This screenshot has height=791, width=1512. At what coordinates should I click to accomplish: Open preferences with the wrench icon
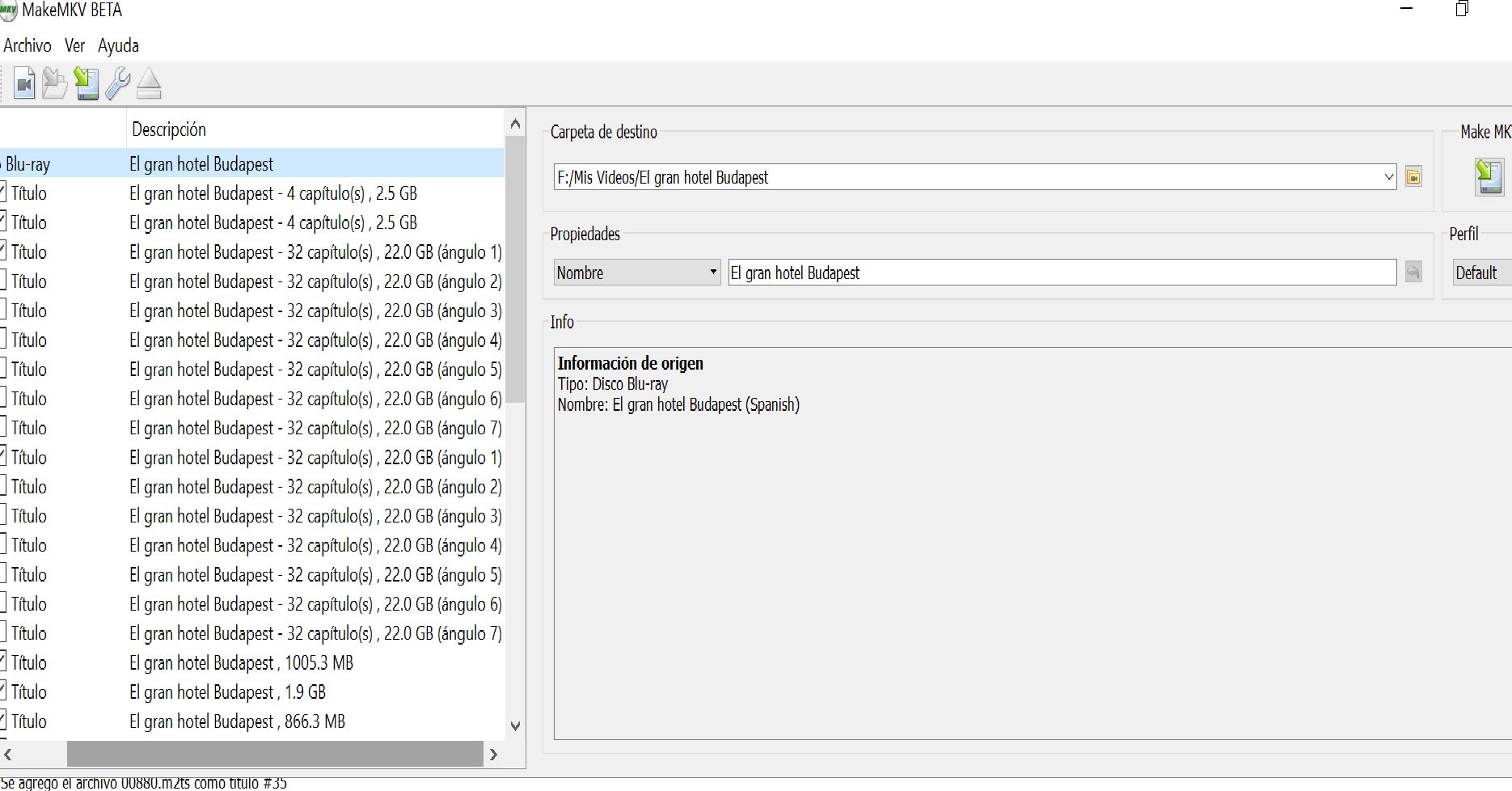click(118, 83)
